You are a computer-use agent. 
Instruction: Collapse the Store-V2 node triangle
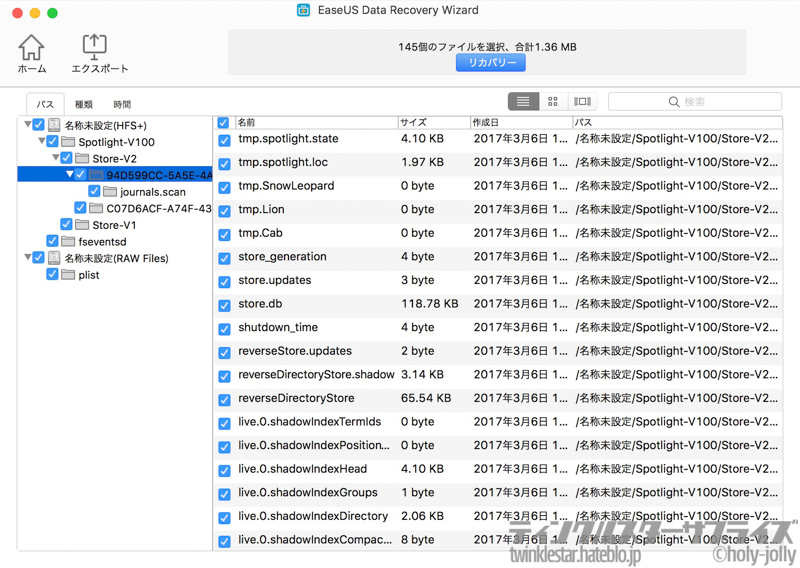pyautogui.click(x=55, y=157)
